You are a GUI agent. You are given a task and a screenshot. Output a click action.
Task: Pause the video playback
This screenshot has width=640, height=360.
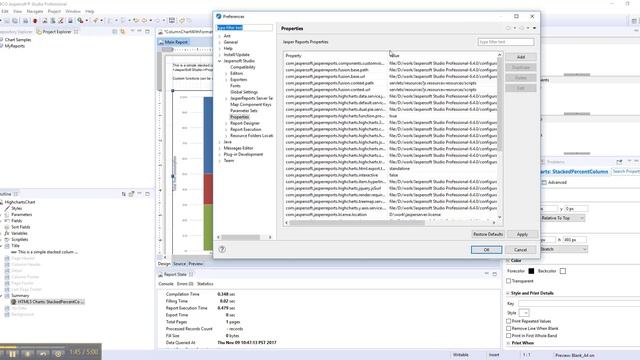(12, 354)
